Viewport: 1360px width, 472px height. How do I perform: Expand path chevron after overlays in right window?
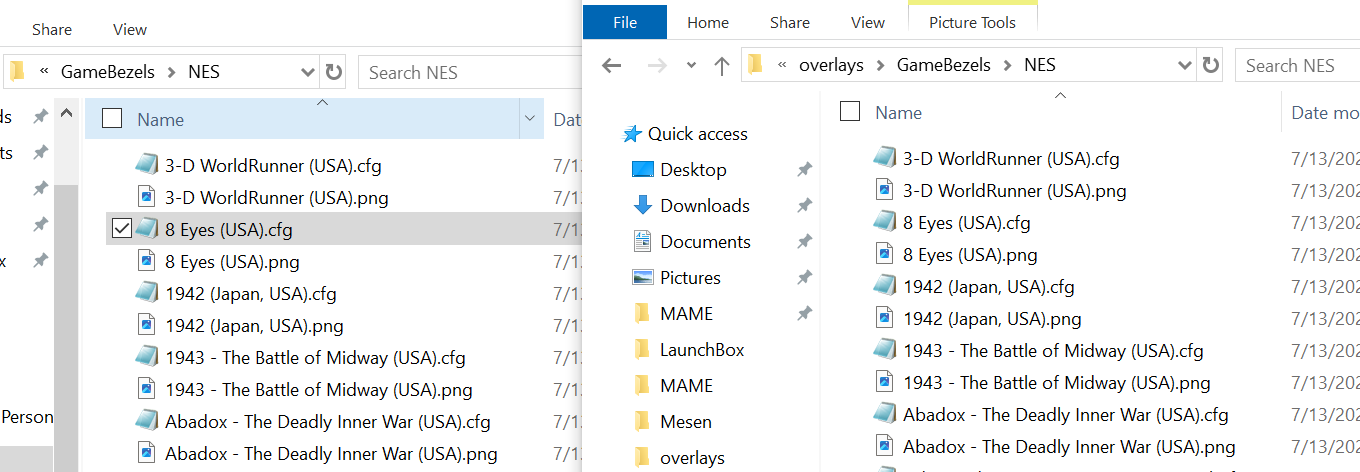[882, 66]
